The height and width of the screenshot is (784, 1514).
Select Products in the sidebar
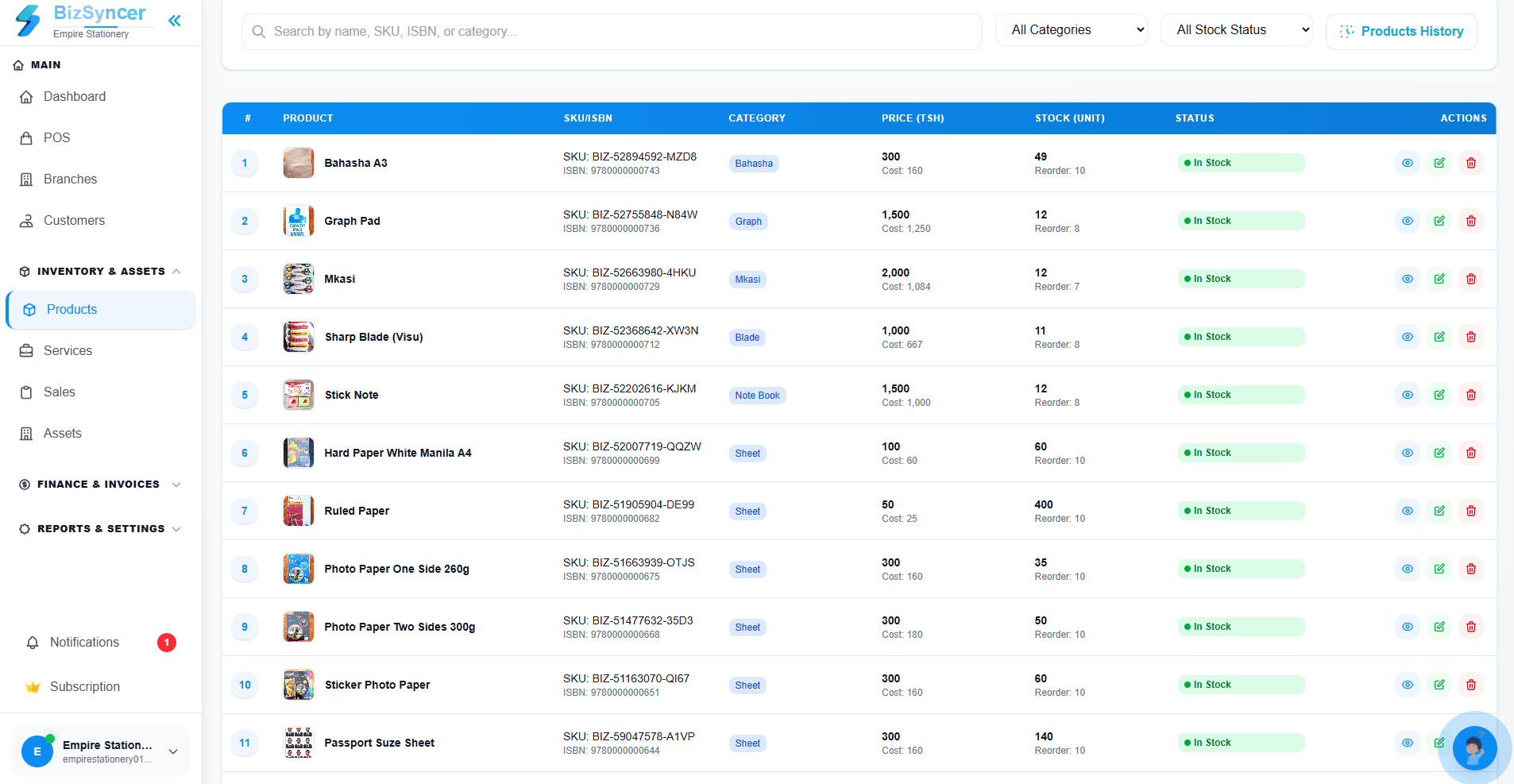click(x=101, y=310)
